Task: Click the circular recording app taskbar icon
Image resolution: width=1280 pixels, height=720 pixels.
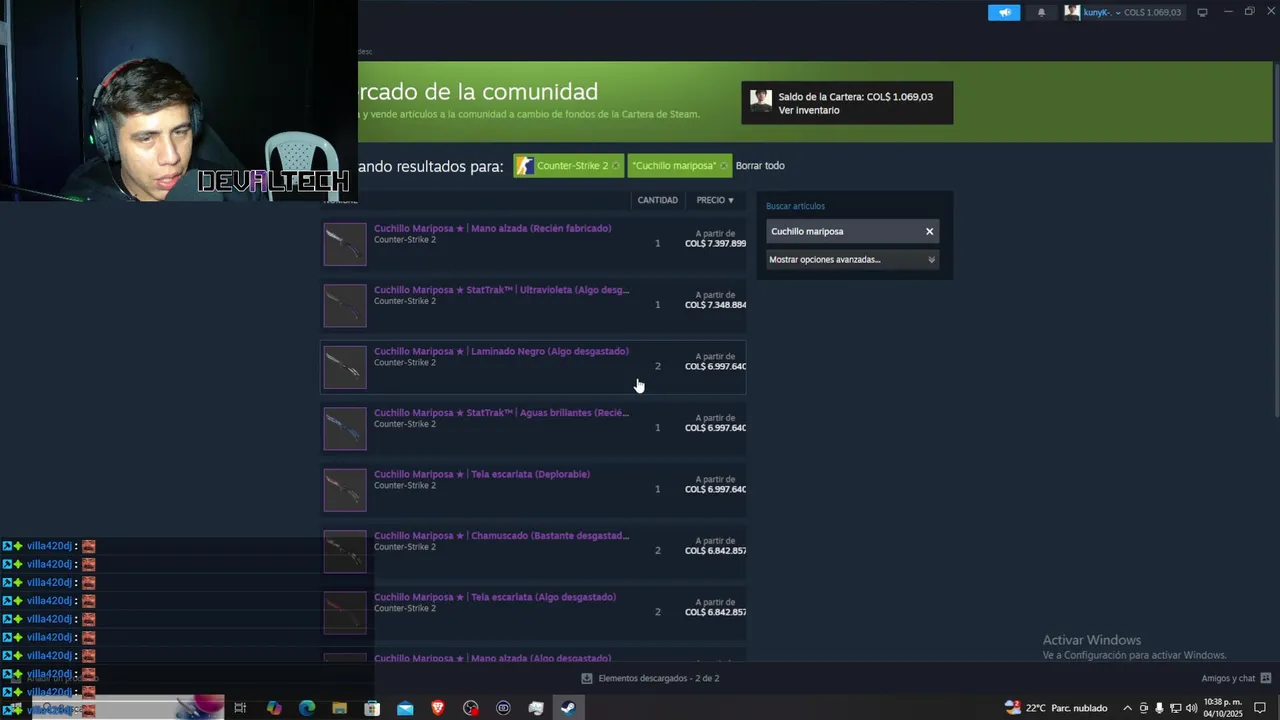Action: click(x=471, y=708)
